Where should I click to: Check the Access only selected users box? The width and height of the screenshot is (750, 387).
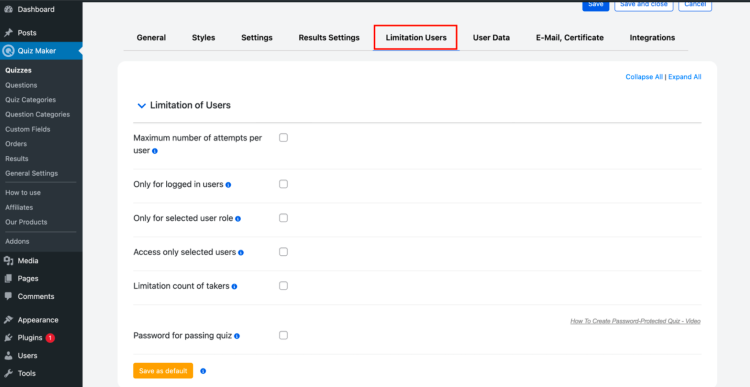[283, 252]
